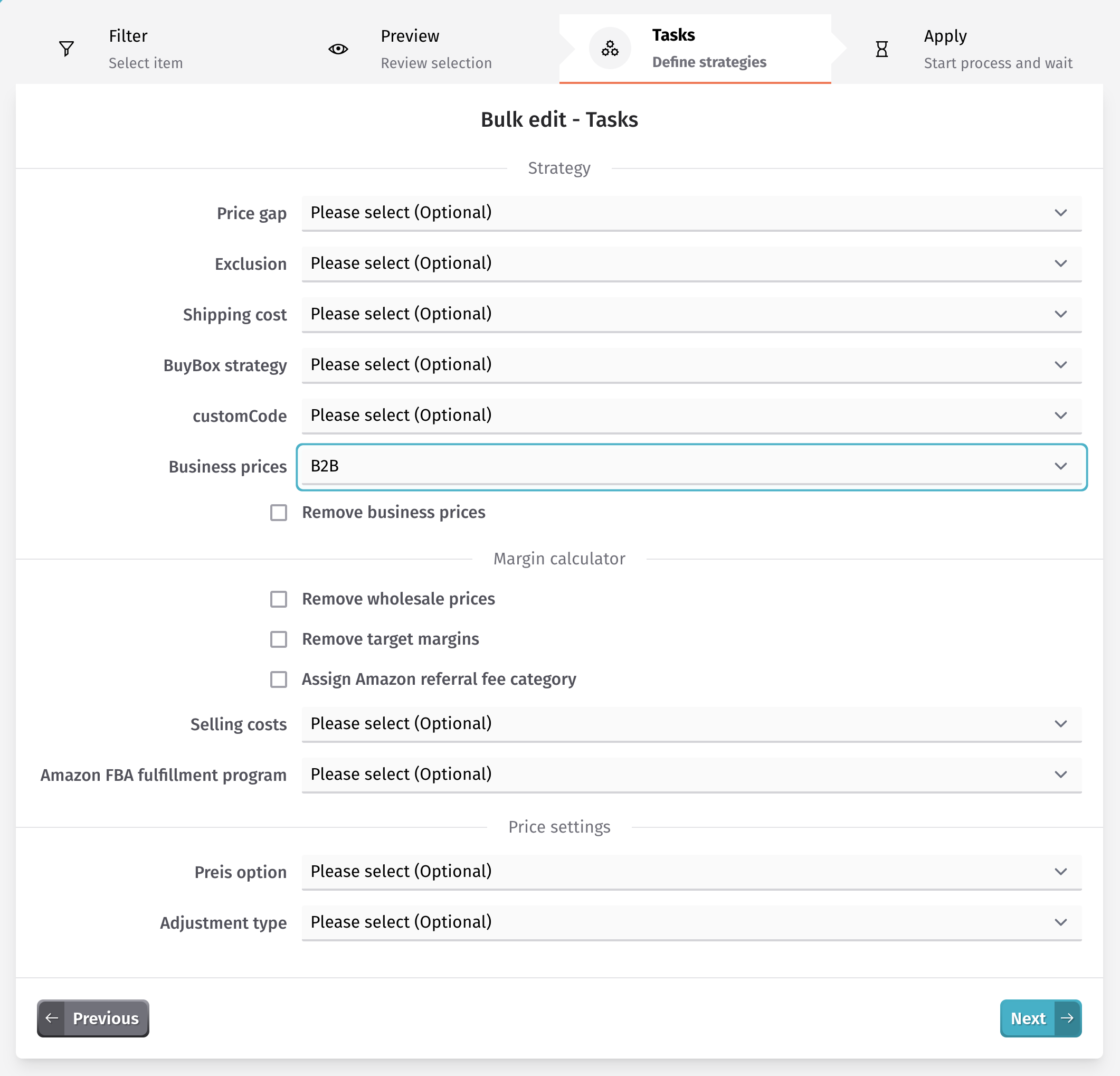1120x1076 pixels.
Task: Click the Price gap field label
Action: [251, 213]
